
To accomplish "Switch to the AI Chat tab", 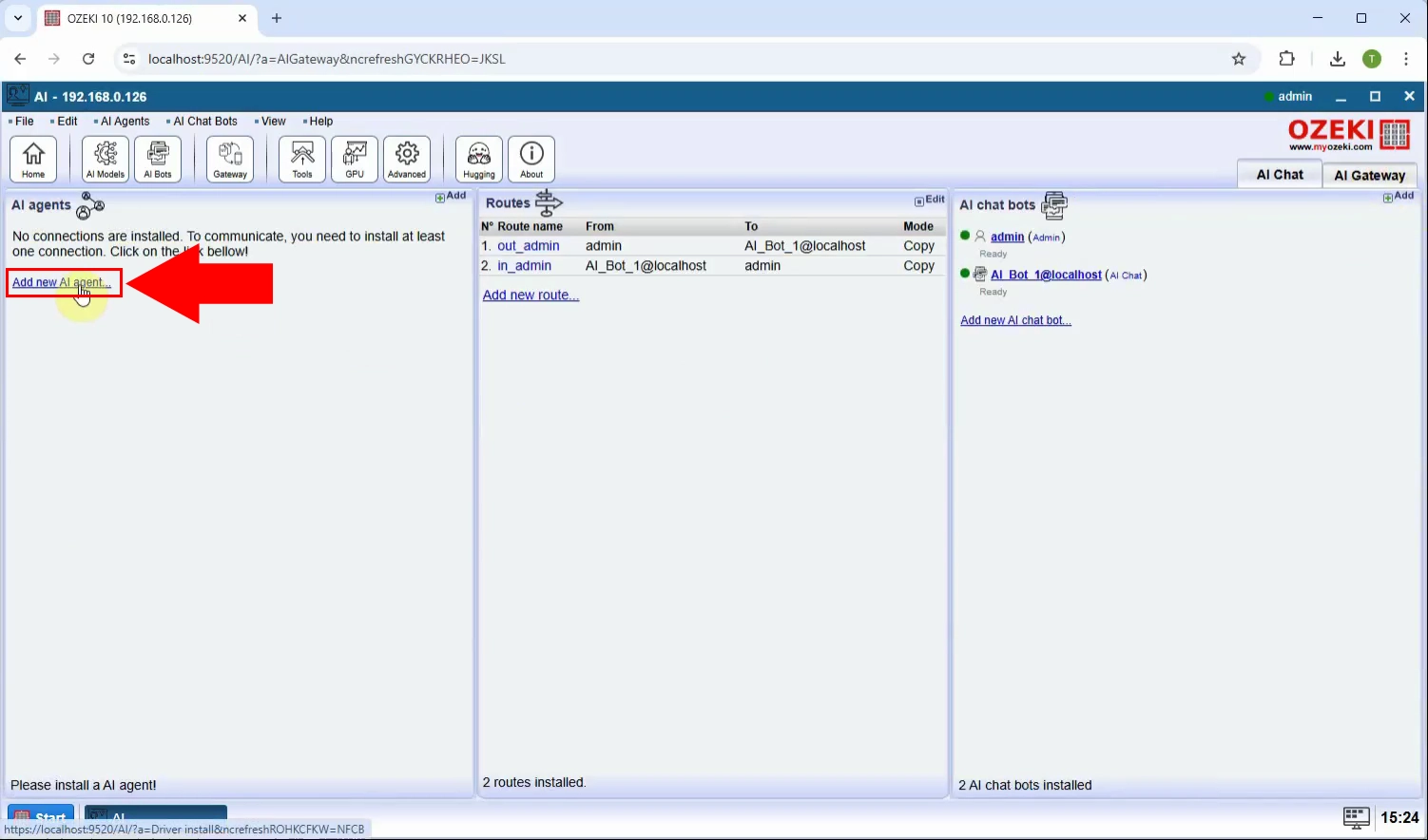I will coord(1280,174).
